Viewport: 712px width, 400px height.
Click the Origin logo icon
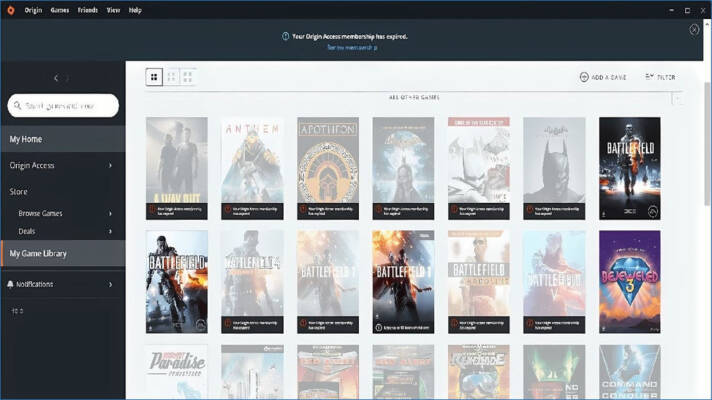click(x=10, y=10)
